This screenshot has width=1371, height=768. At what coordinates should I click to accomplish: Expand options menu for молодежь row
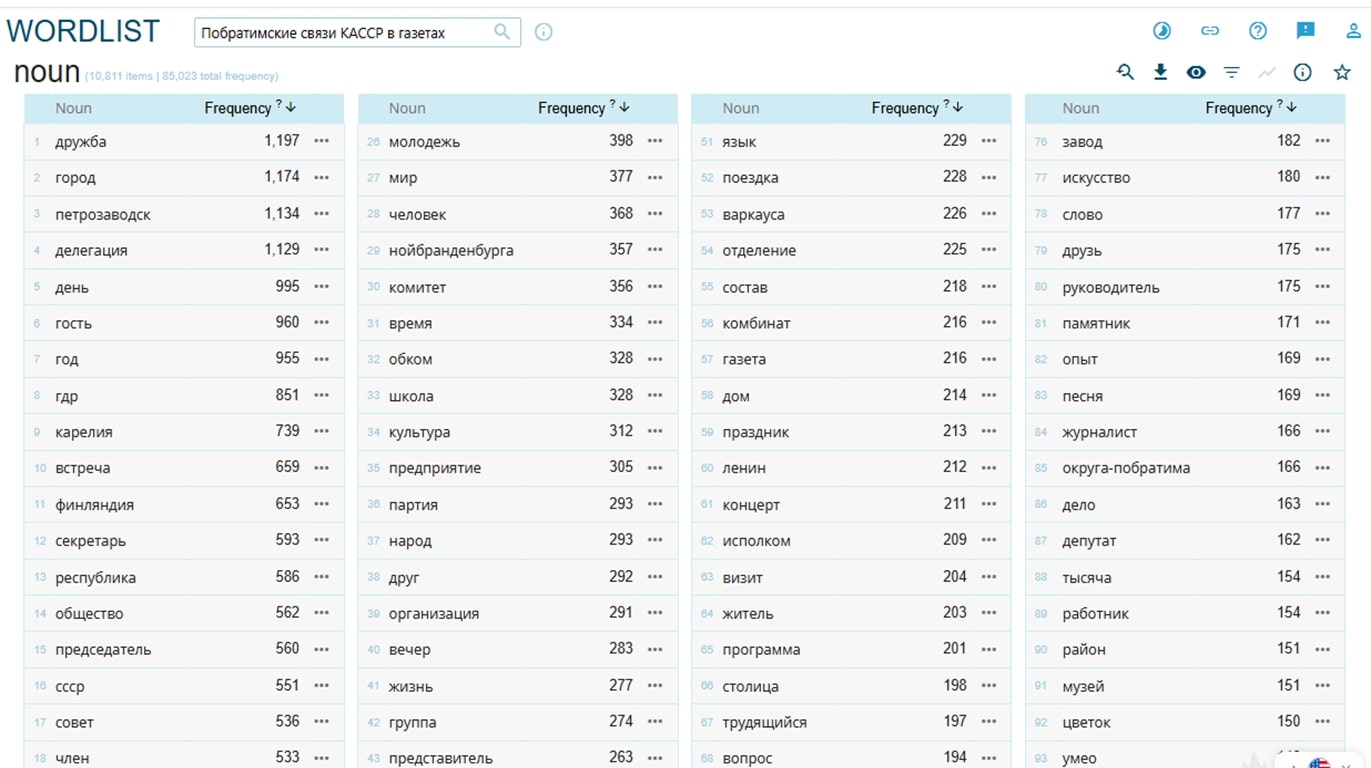click(x=655, y=141)
